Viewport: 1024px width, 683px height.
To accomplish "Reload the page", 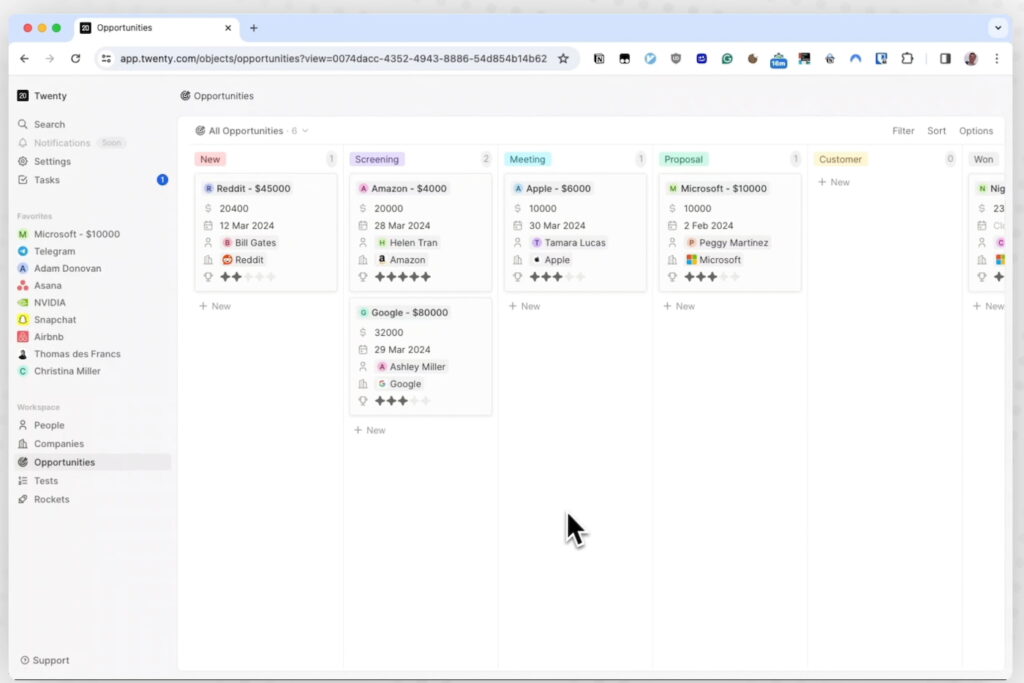I will (76, 59).
